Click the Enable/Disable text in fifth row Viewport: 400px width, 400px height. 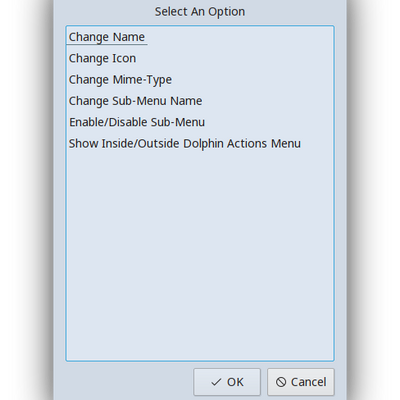108,122
